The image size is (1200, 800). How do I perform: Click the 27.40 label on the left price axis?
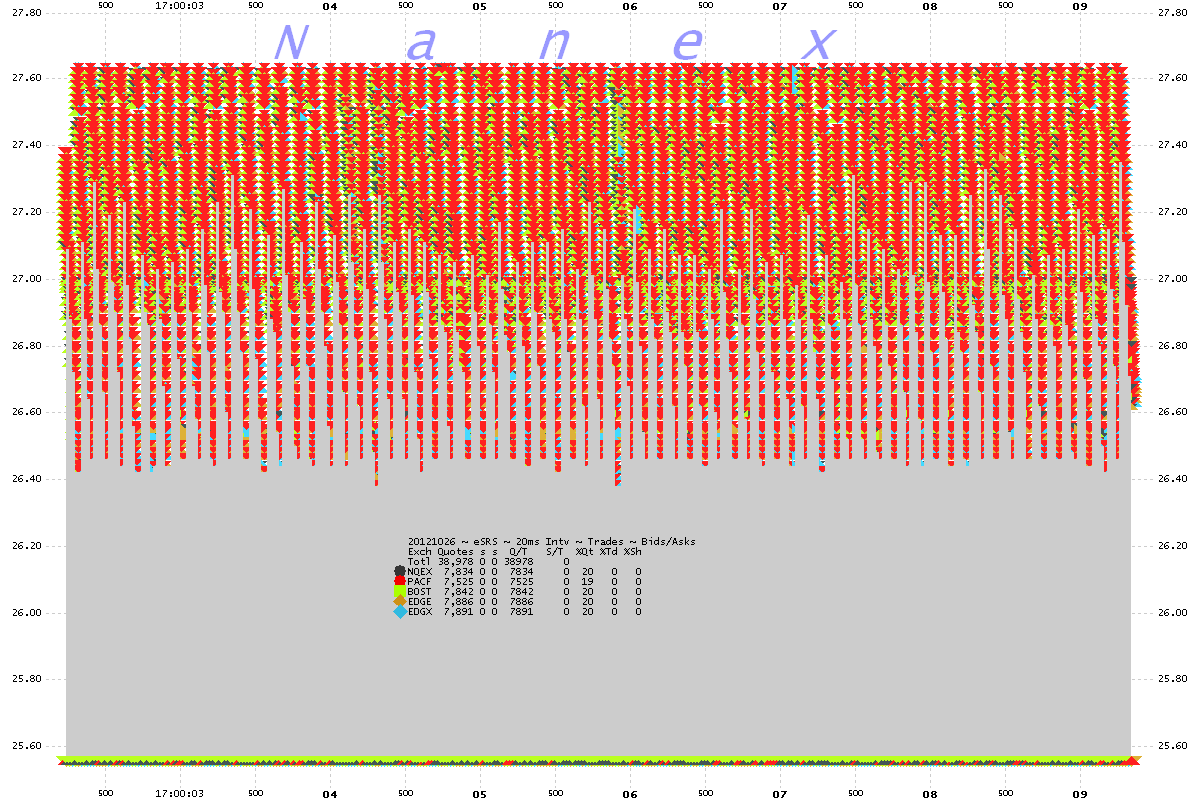[x=26, y=146]
